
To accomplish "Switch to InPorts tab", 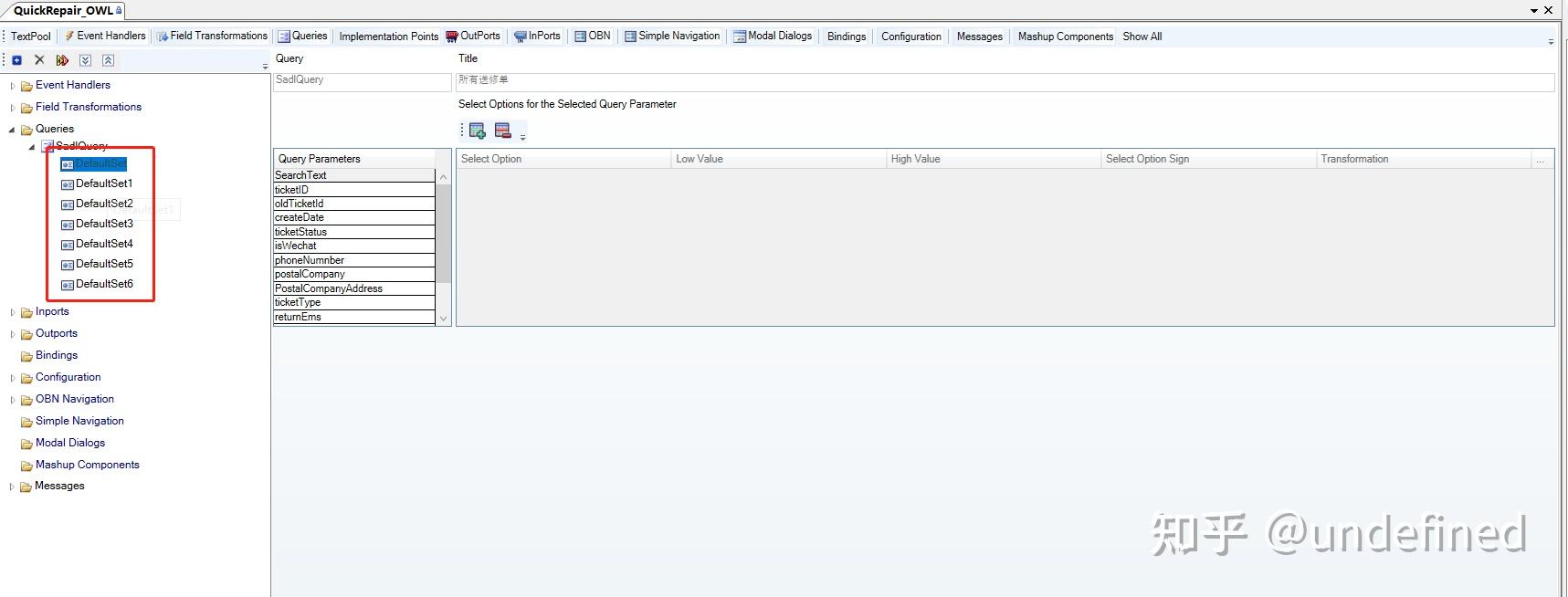I will (537, 36).
